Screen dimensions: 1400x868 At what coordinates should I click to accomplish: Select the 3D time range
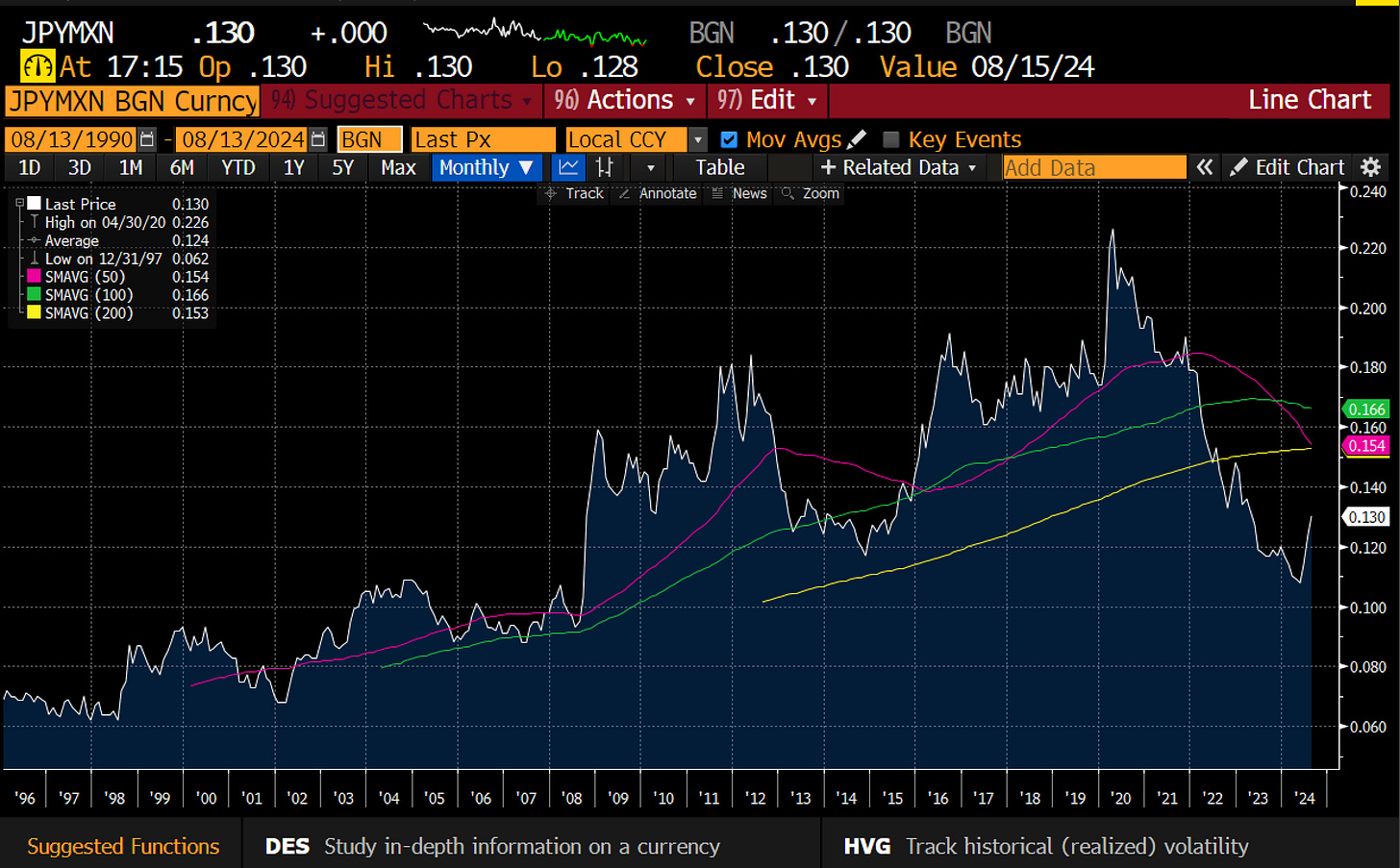(80, 167)
